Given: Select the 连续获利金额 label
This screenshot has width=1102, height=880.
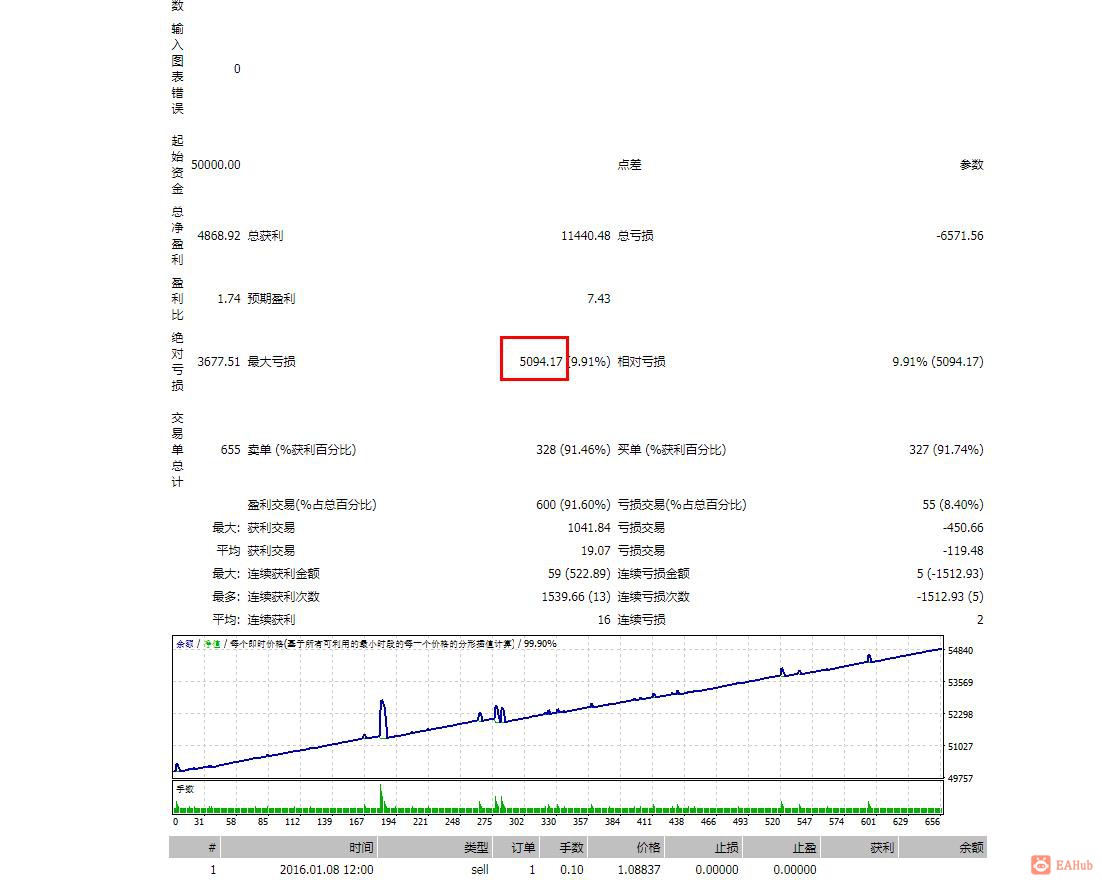Looking at the screenshot, I should point(283,574).
